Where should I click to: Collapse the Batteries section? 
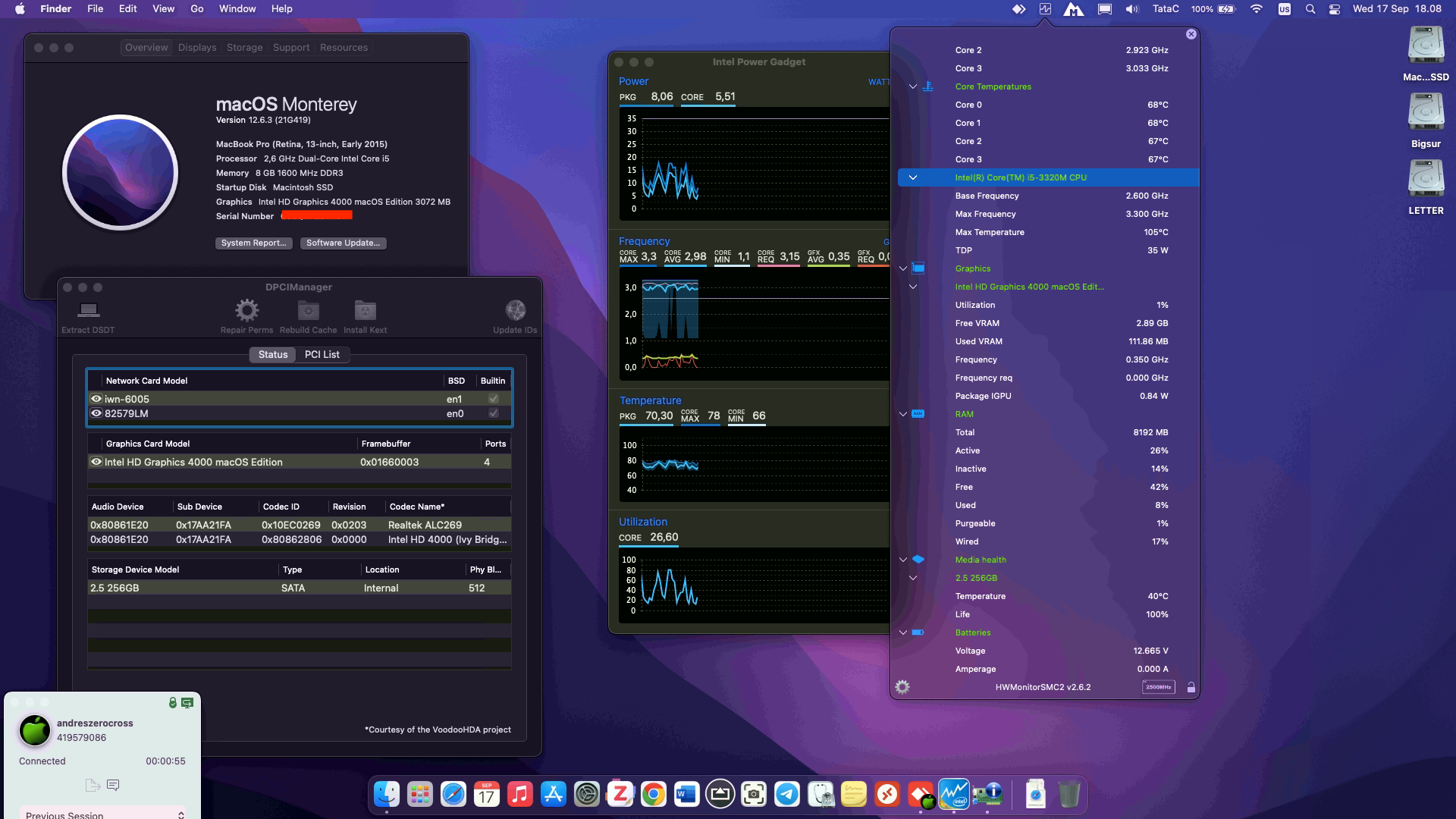point(903,632)
